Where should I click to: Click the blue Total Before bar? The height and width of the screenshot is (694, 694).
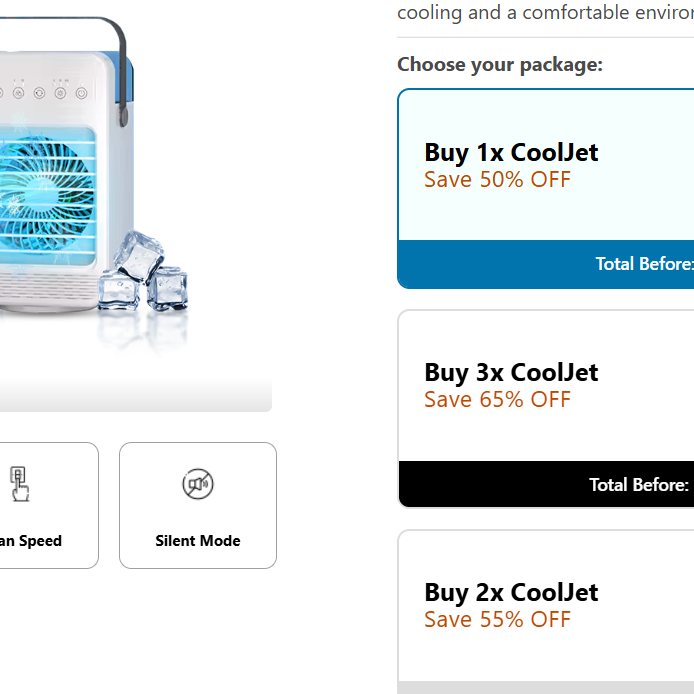point(545,264)
